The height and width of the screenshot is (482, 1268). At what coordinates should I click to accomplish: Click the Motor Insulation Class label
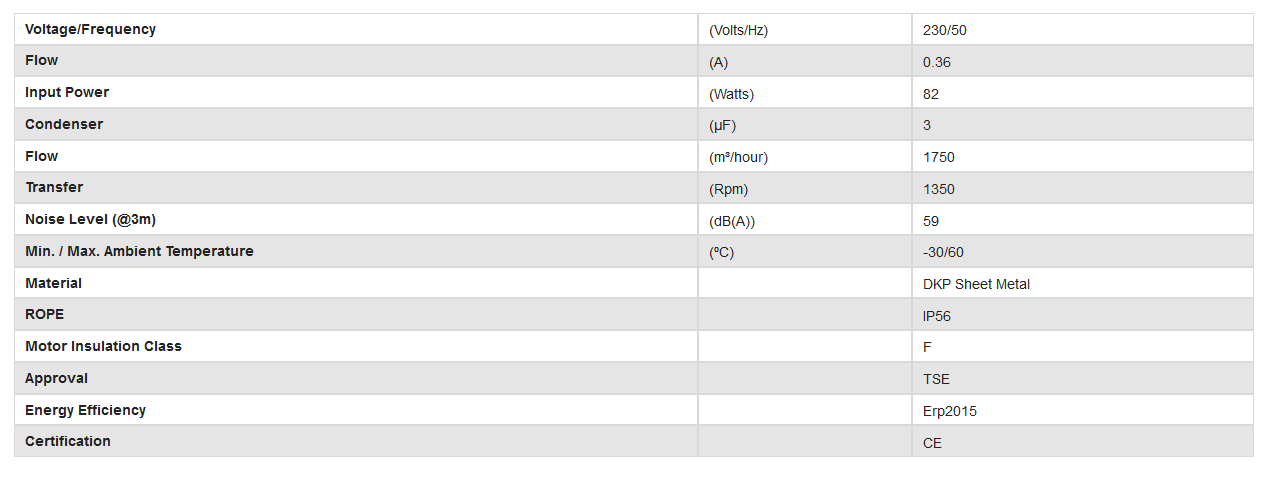click(x=103, y=347)
